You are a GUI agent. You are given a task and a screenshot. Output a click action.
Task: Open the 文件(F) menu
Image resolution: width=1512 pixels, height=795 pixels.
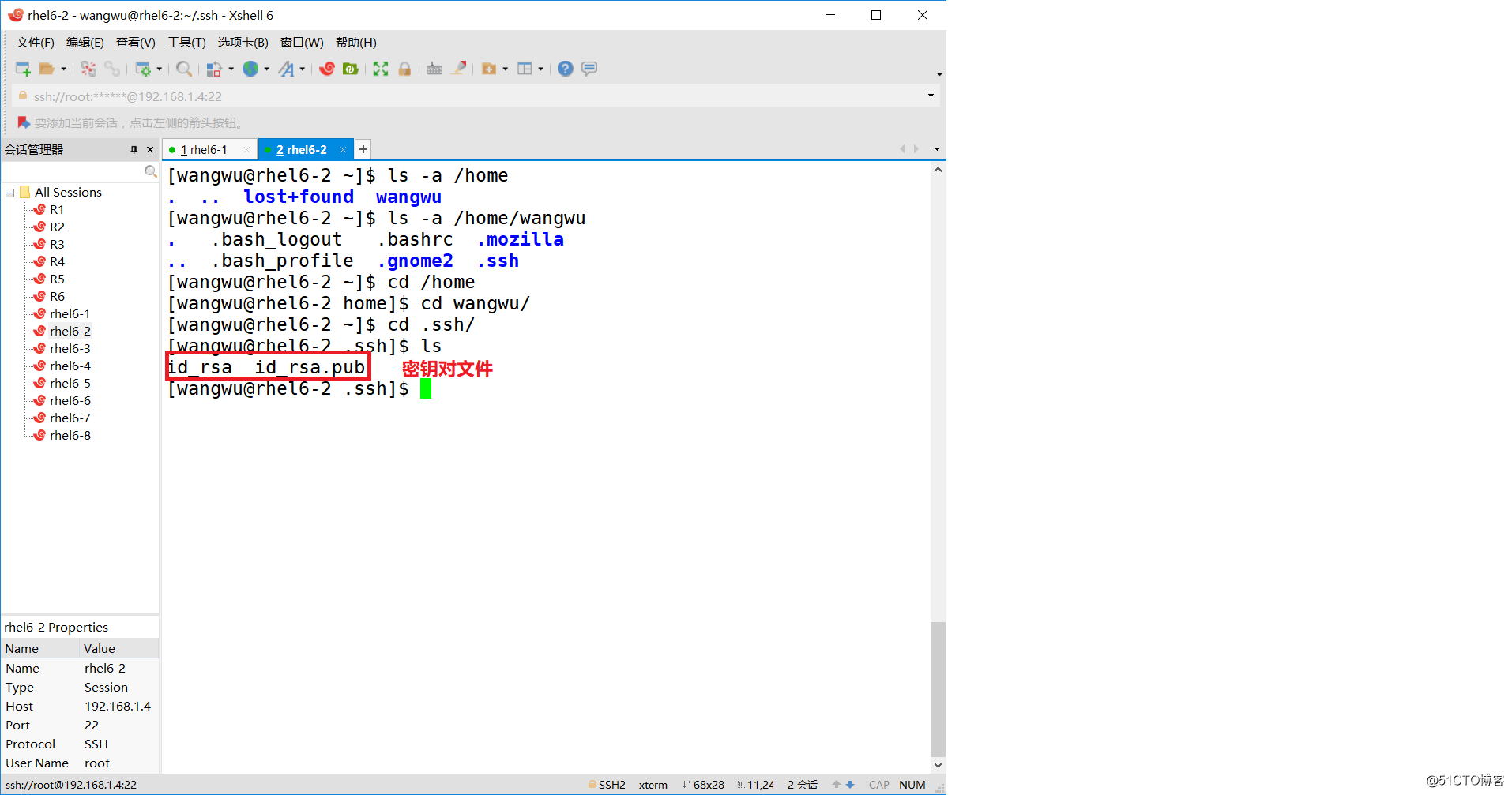tap(36, 43)
